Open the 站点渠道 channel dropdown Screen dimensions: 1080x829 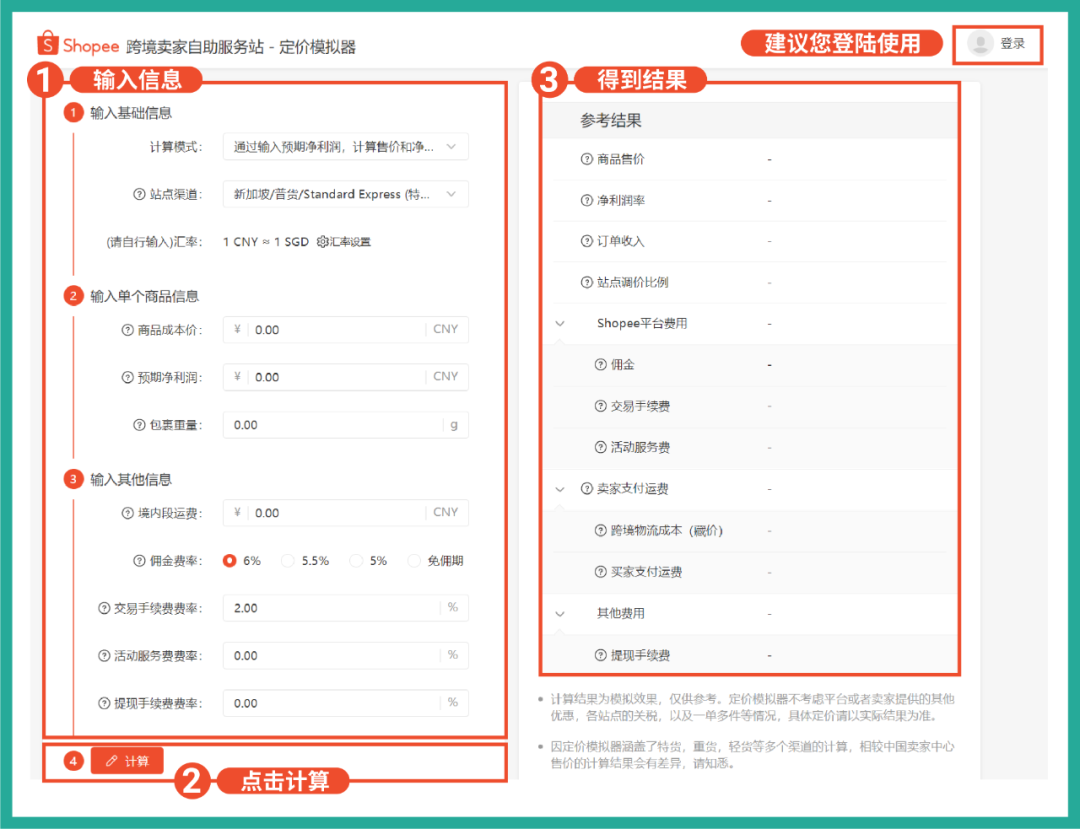click(345, 193)
